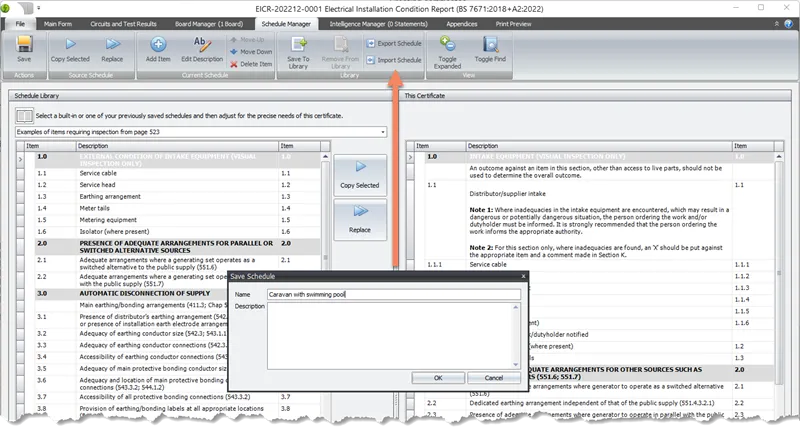Click Copy Selected in the ribbon toolbar
Screen dimensions: 800x429
(70, 49)
